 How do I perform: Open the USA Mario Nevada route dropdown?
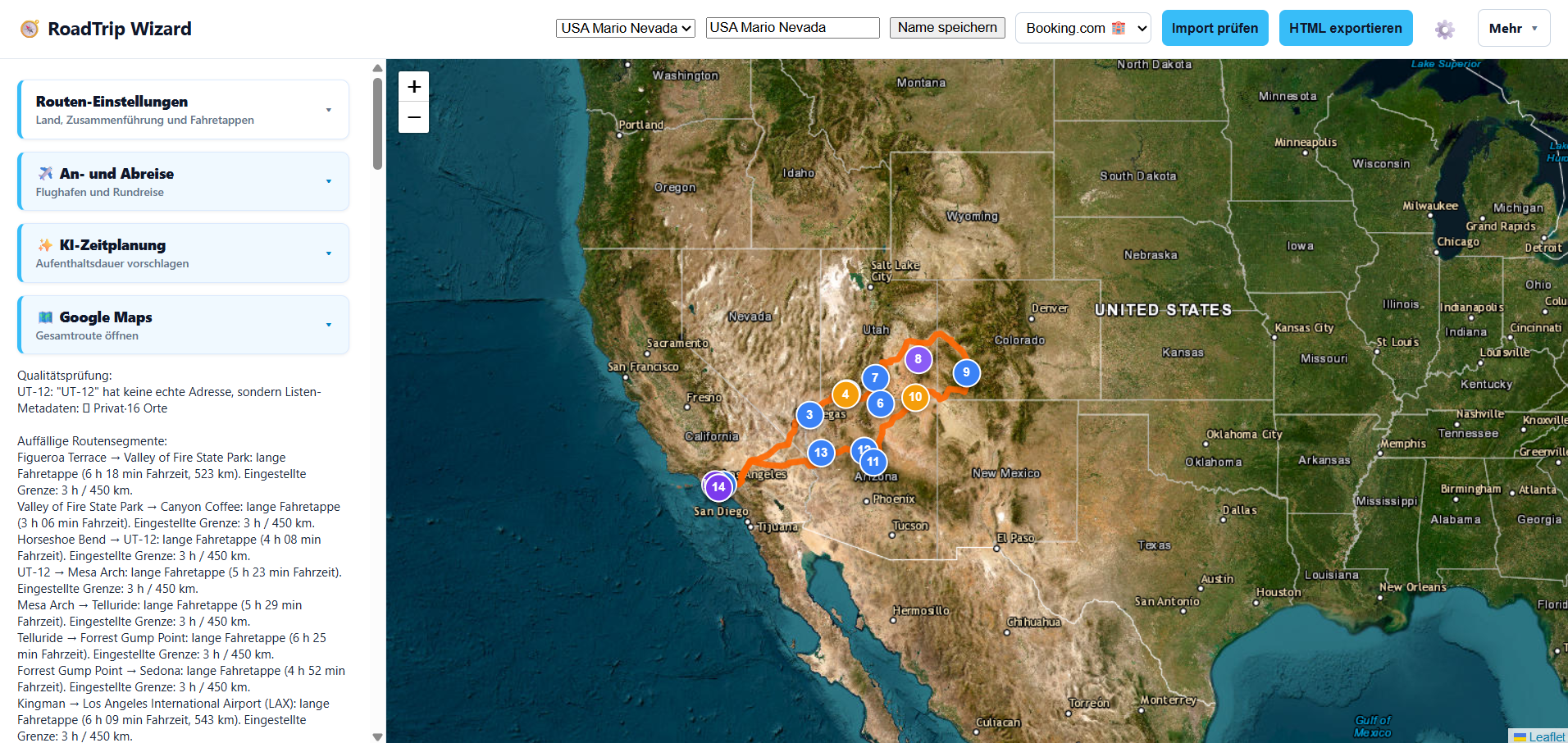click(x=626, y=28)
